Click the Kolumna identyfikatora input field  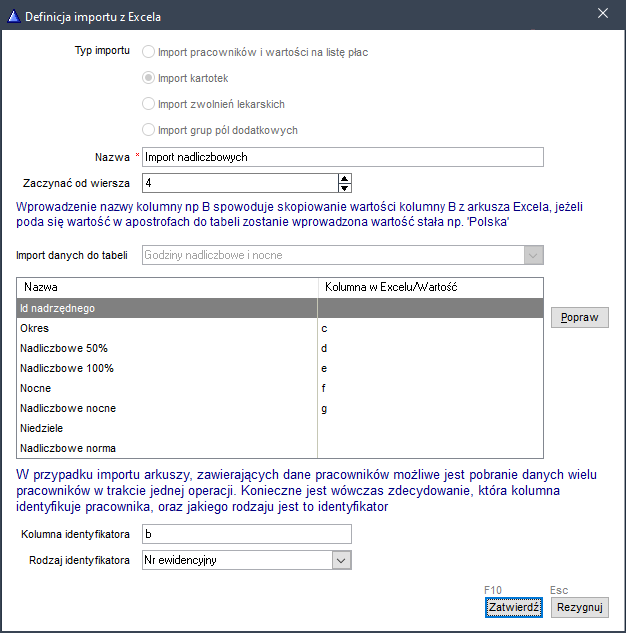click(246, 535)
